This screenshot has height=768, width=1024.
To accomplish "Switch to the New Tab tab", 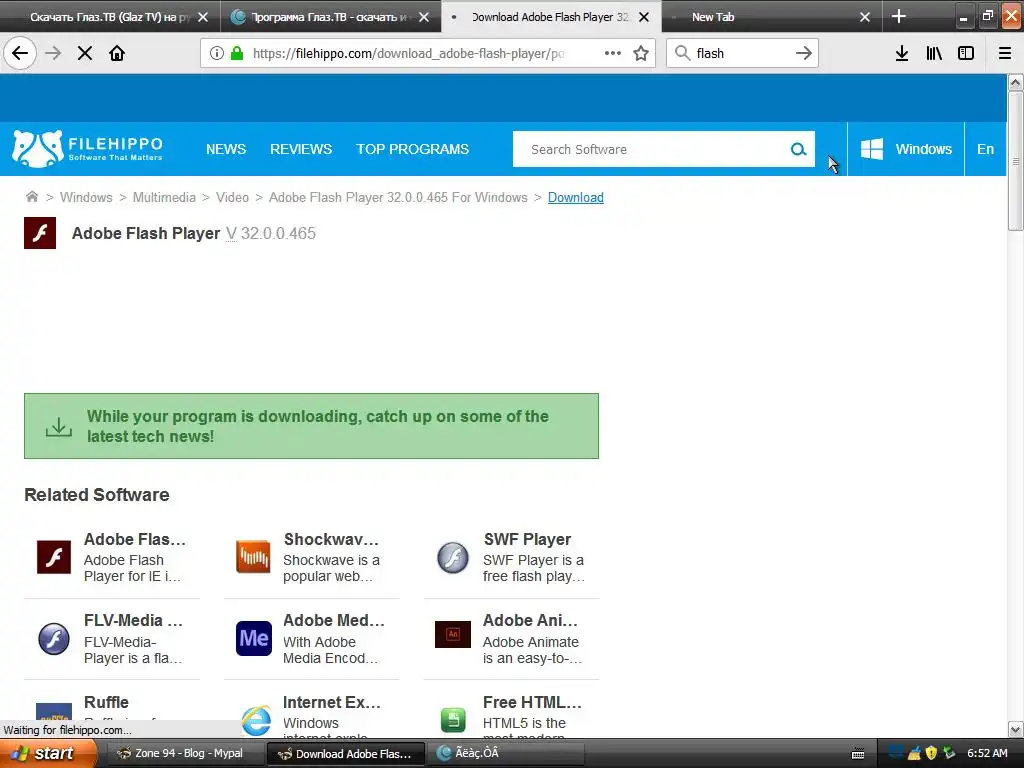I will pos(712,17).
